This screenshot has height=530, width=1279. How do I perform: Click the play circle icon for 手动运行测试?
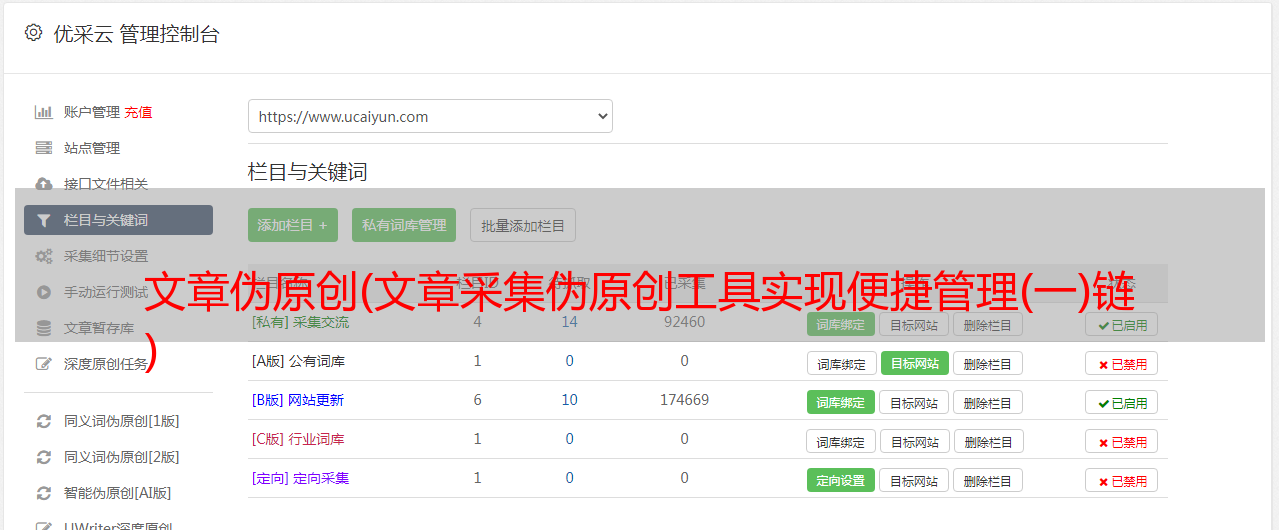point(44,292)
